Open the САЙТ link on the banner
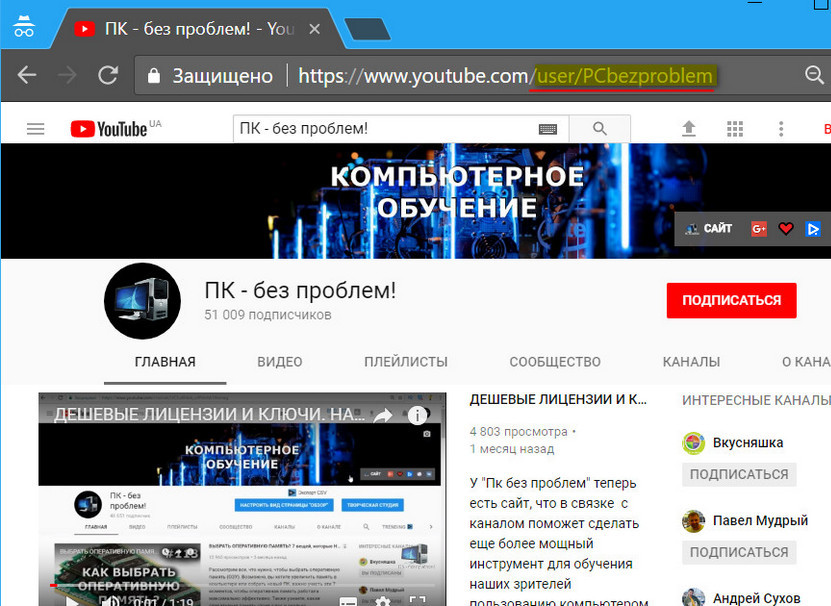Image resolution: width=831 pixels, height=606 pixels. (709, 229)
